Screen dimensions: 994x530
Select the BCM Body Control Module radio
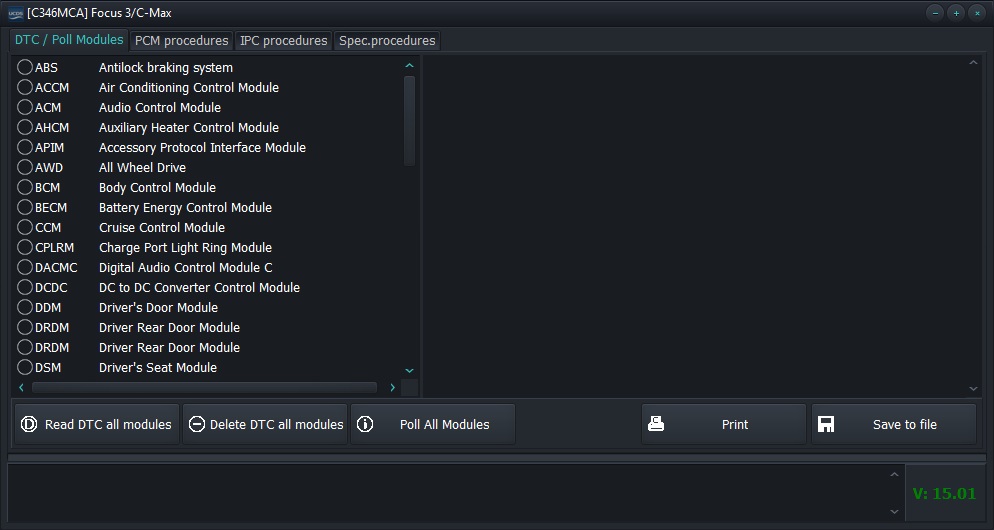tap(26, 188)
